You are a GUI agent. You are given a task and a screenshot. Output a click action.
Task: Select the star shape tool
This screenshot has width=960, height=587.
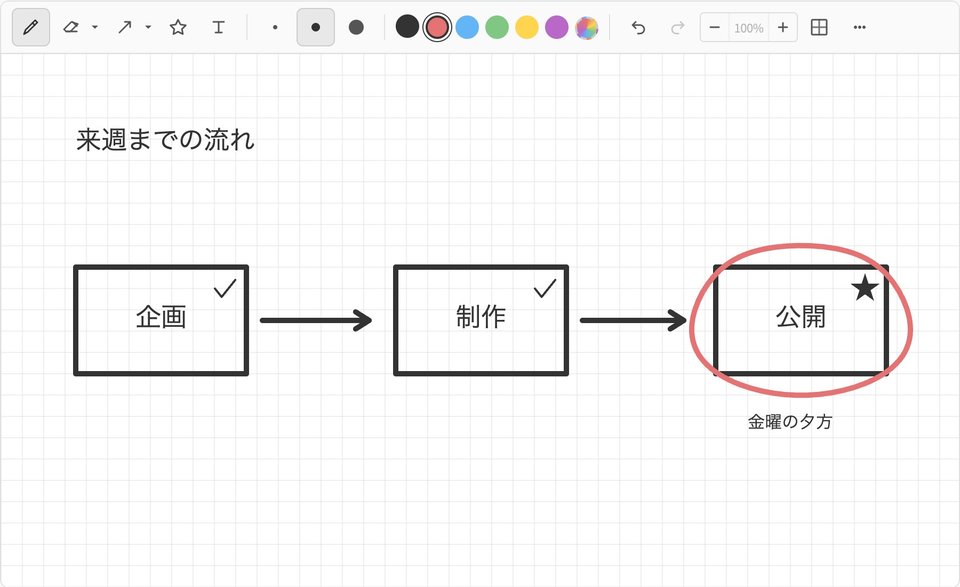(178, 28)
